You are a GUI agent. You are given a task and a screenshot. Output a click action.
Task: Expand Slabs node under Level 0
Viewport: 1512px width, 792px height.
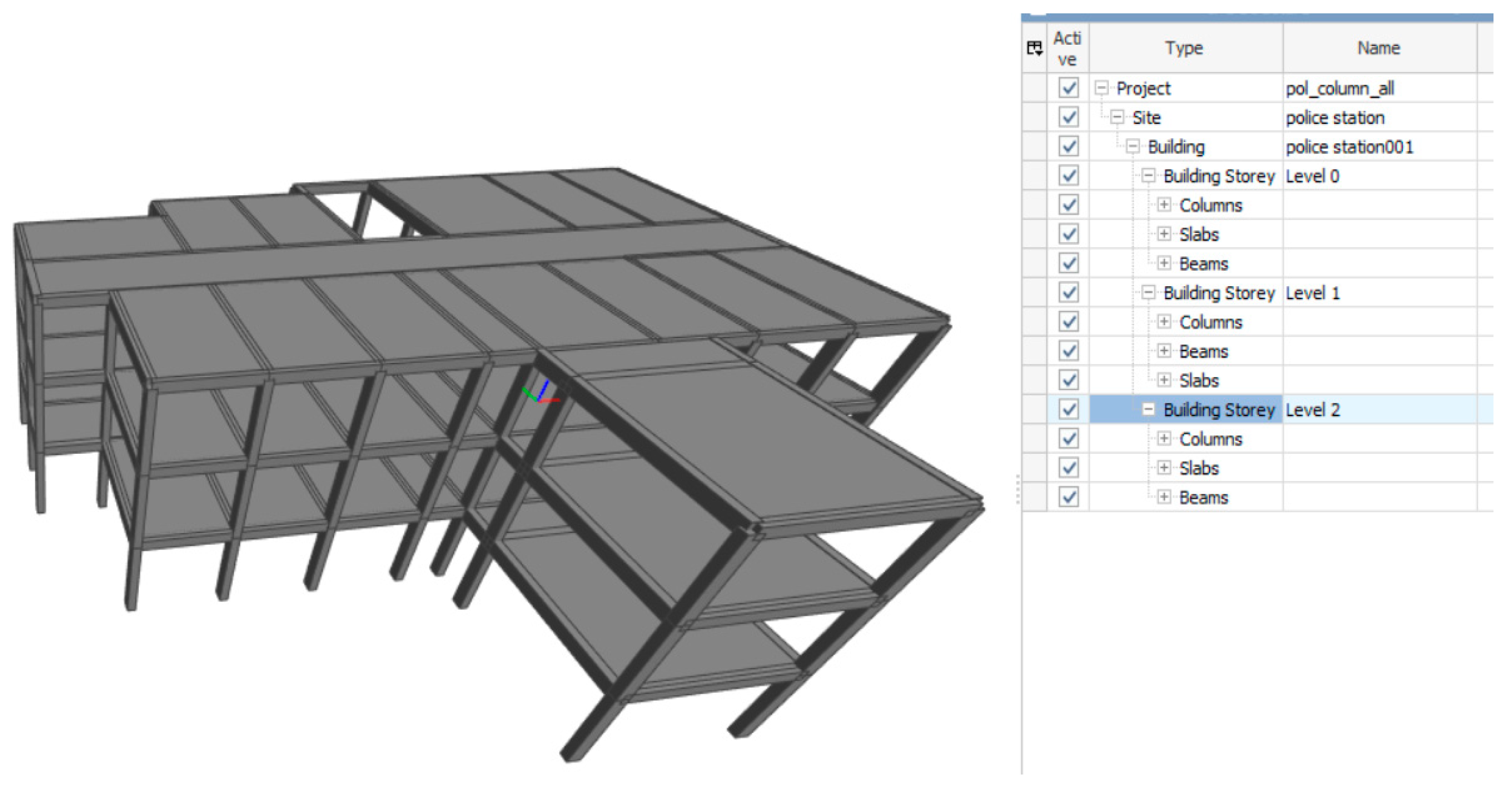click(1164, 234)
